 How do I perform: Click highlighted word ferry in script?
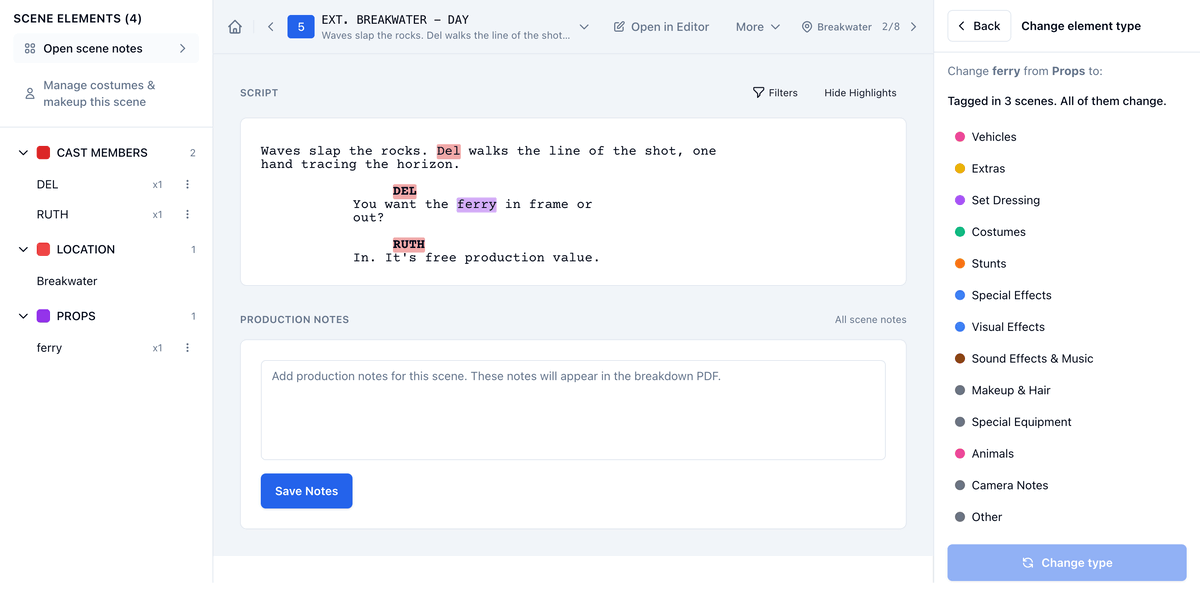[477, 204]
